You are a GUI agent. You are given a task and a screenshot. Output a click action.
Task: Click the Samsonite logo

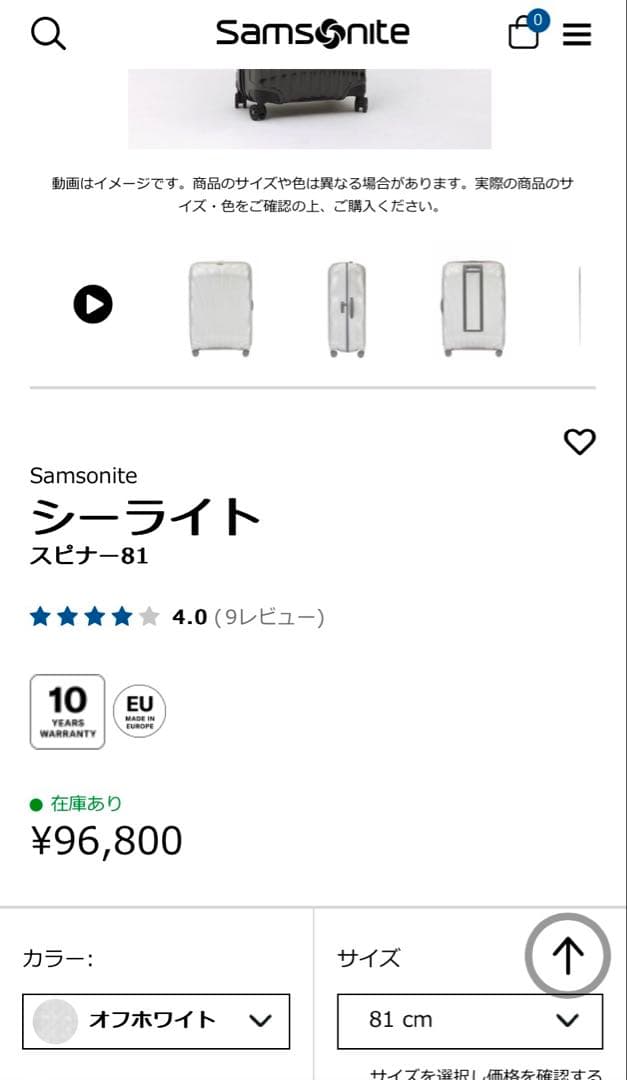click(313, 31)
